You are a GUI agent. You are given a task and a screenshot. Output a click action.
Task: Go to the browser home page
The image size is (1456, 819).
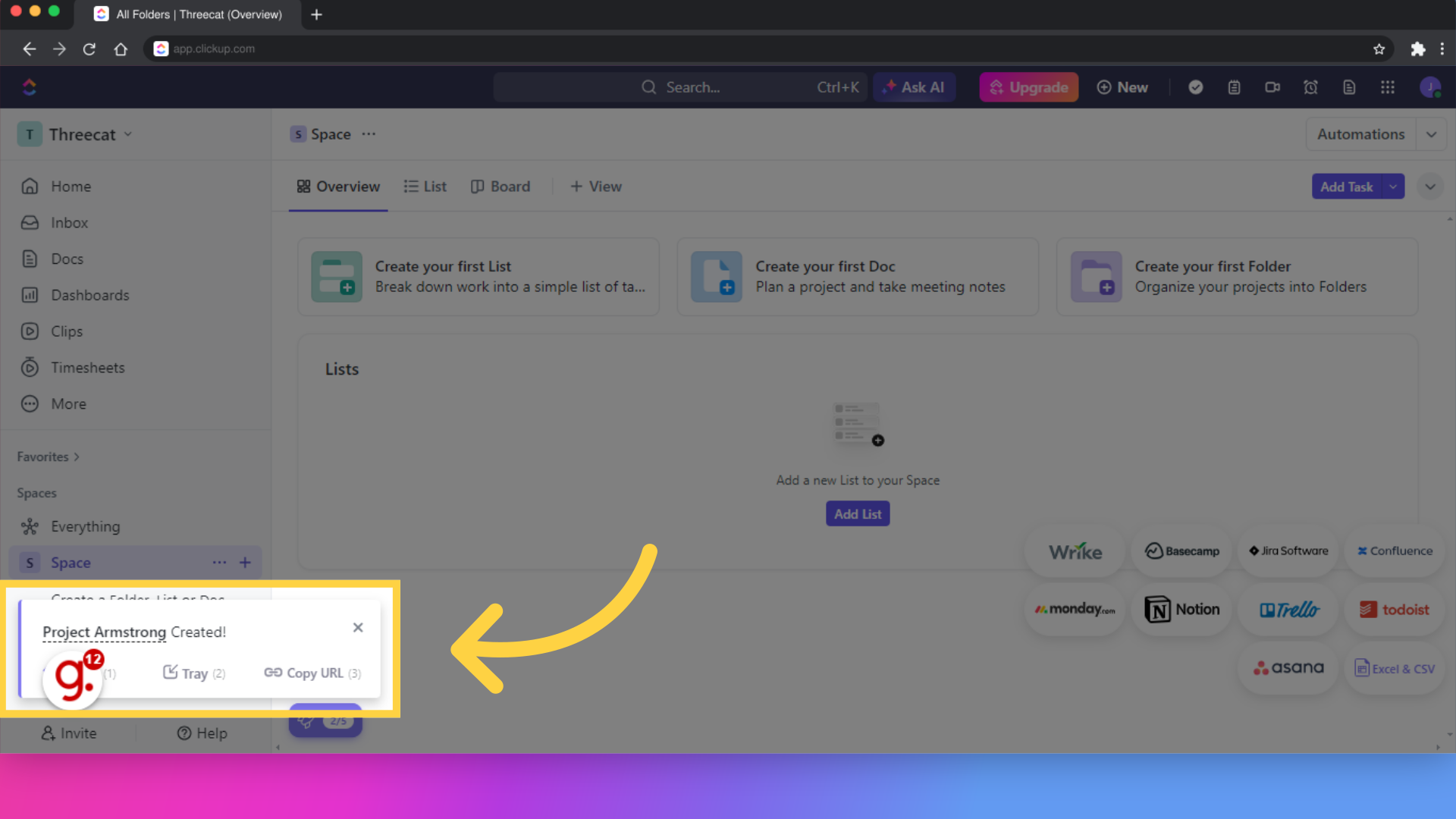121,49
